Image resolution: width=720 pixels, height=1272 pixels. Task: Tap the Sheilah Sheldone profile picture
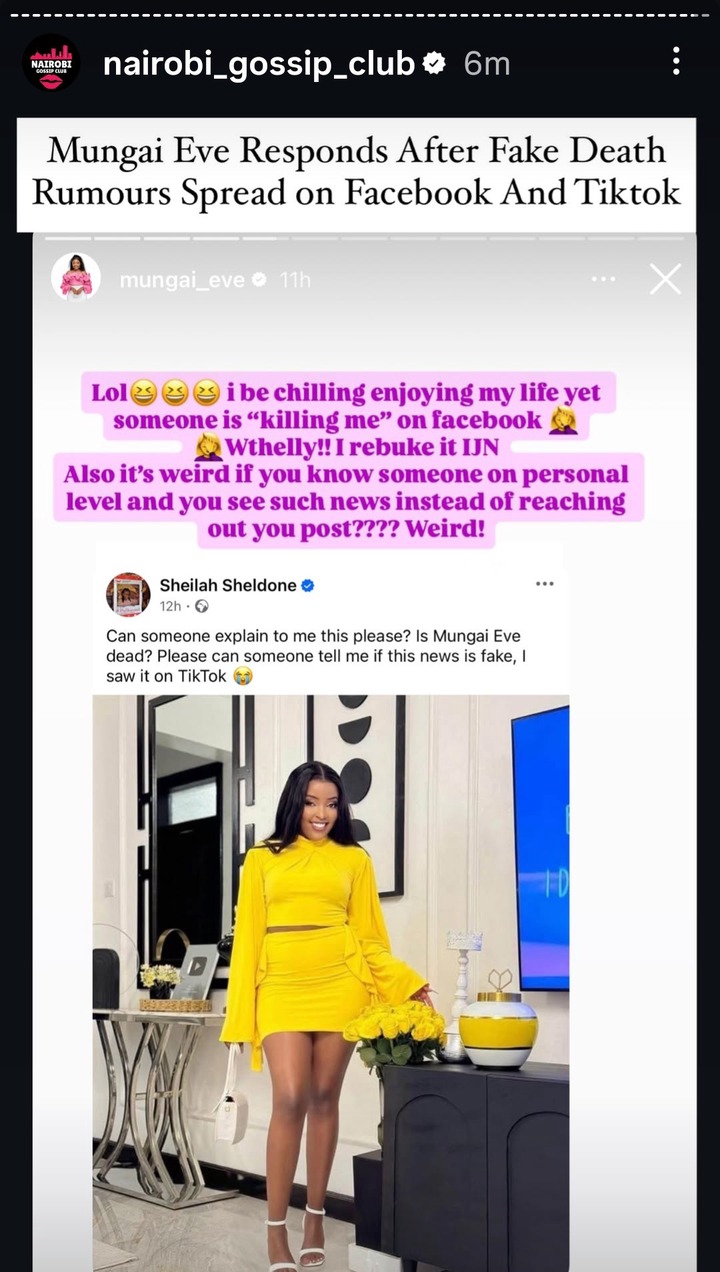tap(128, 595)
